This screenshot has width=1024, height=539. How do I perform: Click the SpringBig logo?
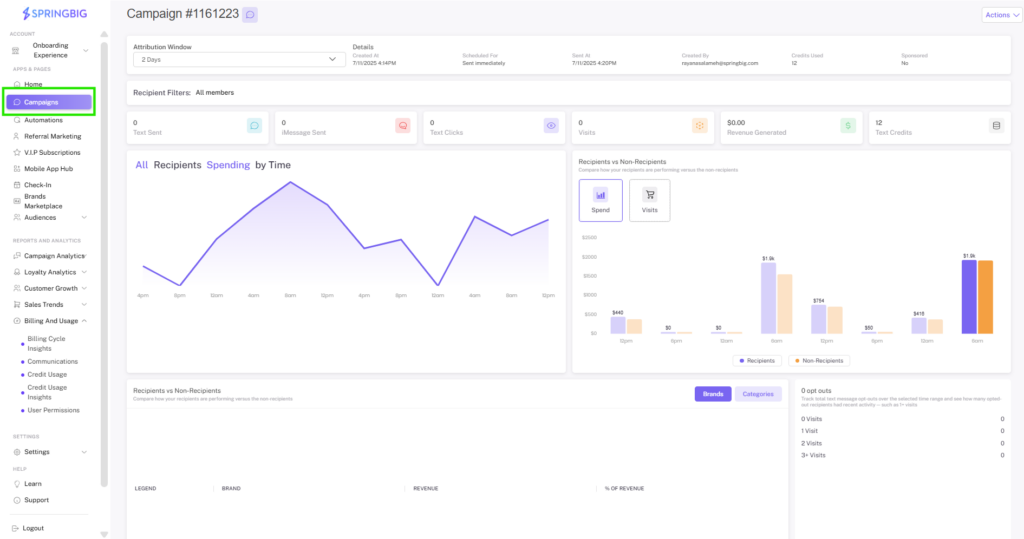pos(55,13)
